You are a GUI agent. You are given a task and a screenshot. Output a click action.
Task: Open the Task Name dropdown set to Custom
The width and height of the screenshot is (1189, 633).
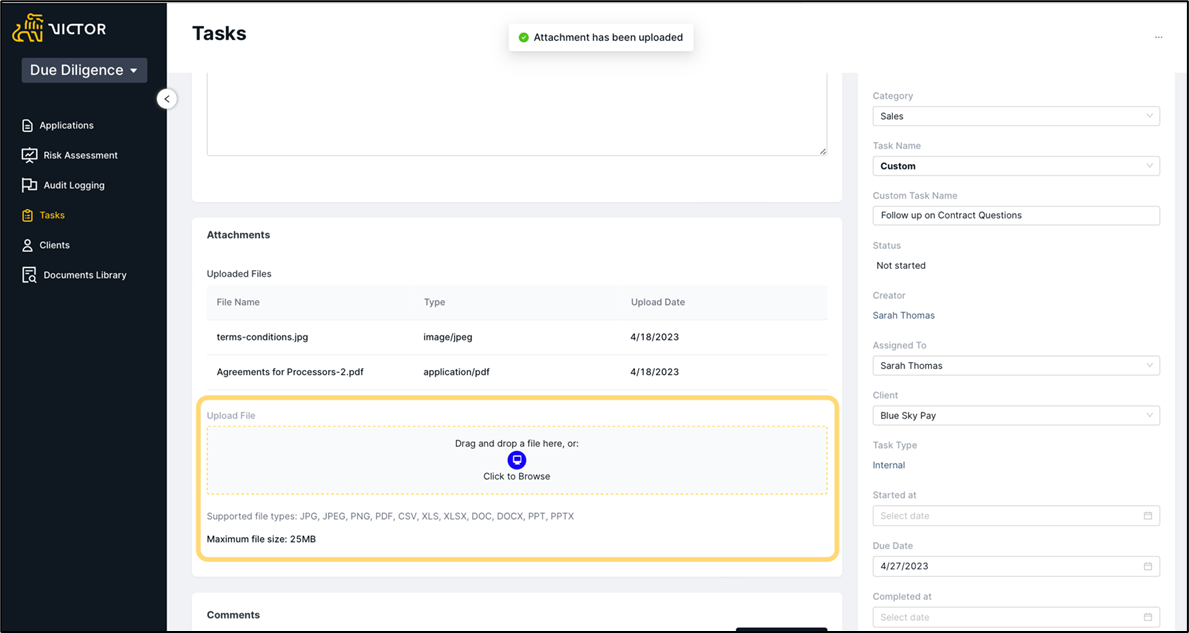[x=1016, y=166]
